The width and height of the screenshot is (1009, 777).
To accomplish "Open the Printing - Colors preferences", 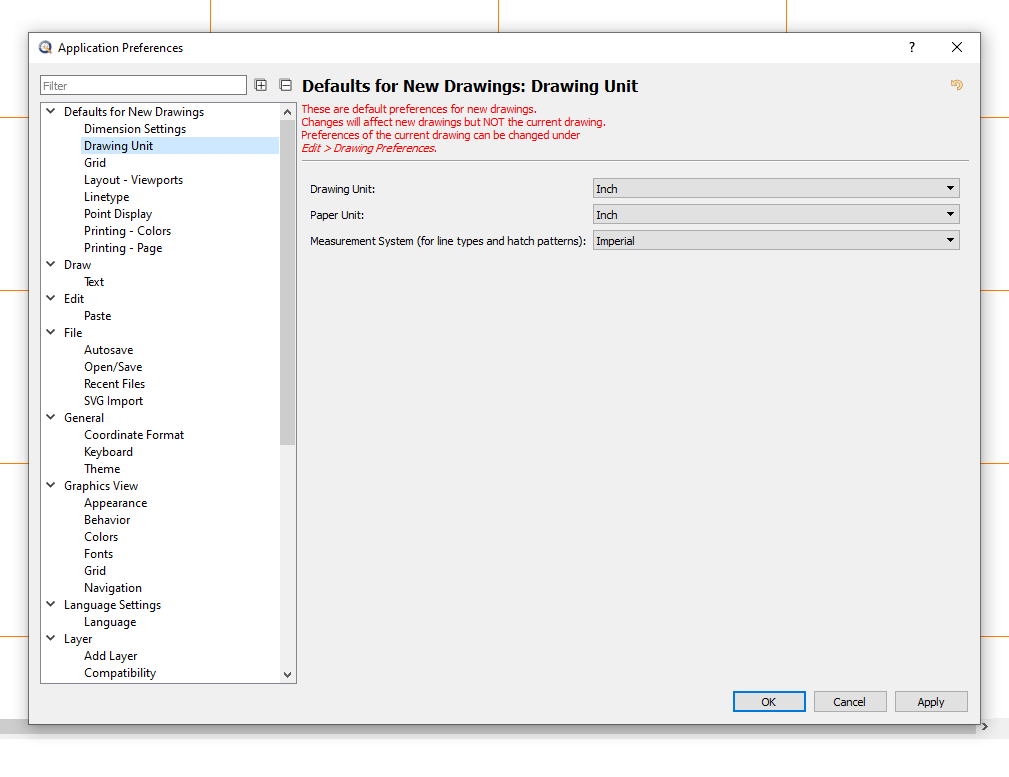I will (x=127, y=231).
